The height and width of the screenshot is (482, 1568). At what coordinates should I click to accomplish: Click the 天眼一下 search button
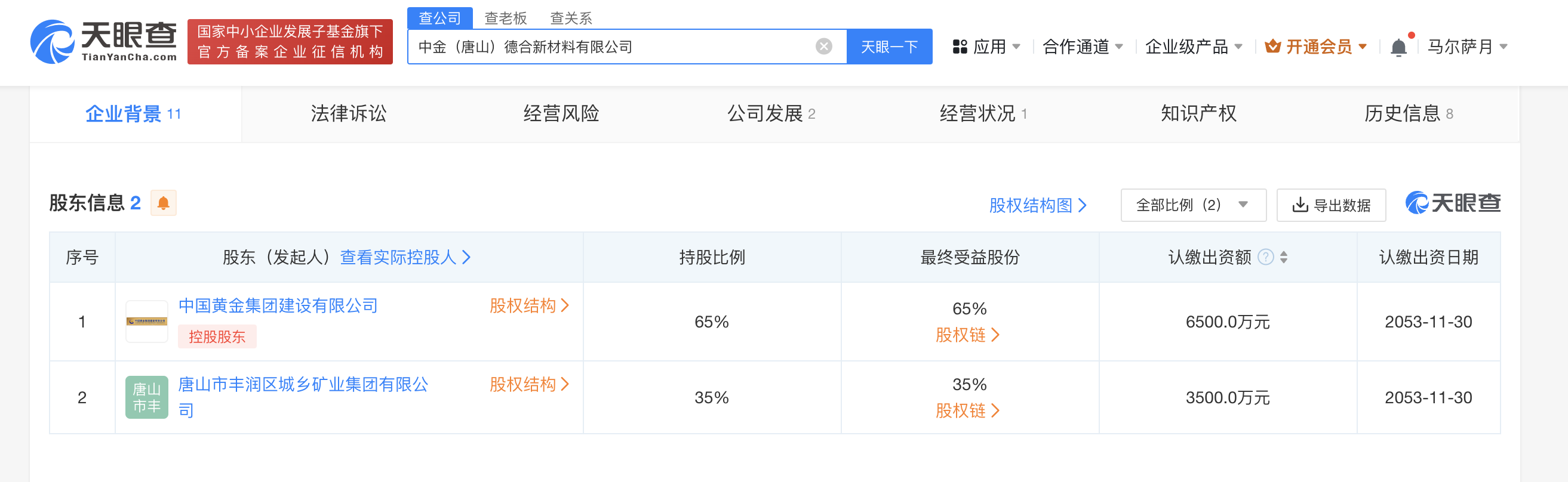tap(888, 47)
